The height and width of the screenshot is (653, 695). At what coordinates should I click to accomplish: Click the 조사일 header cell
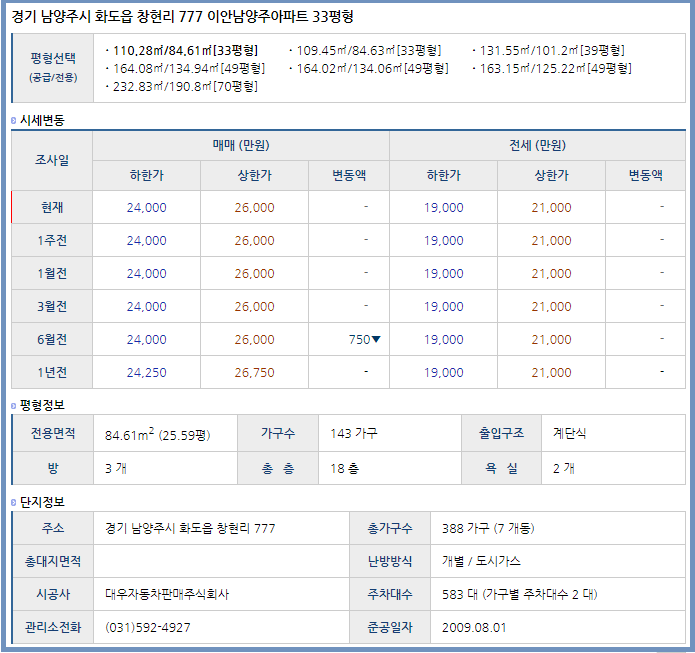(x=52, y=160)
